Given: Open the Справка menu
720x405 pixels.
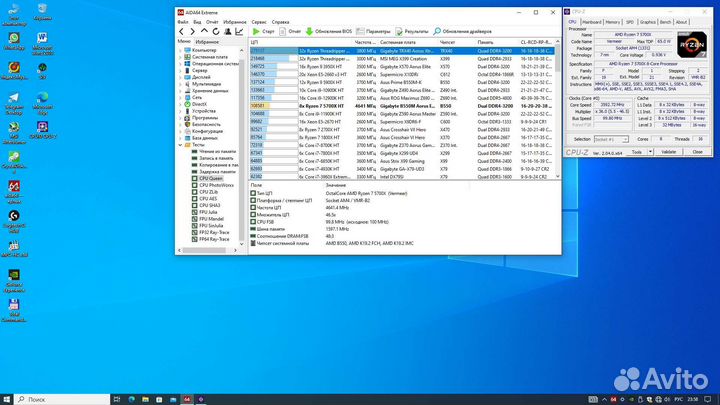Looking at the screenshot, I should 280,22.
